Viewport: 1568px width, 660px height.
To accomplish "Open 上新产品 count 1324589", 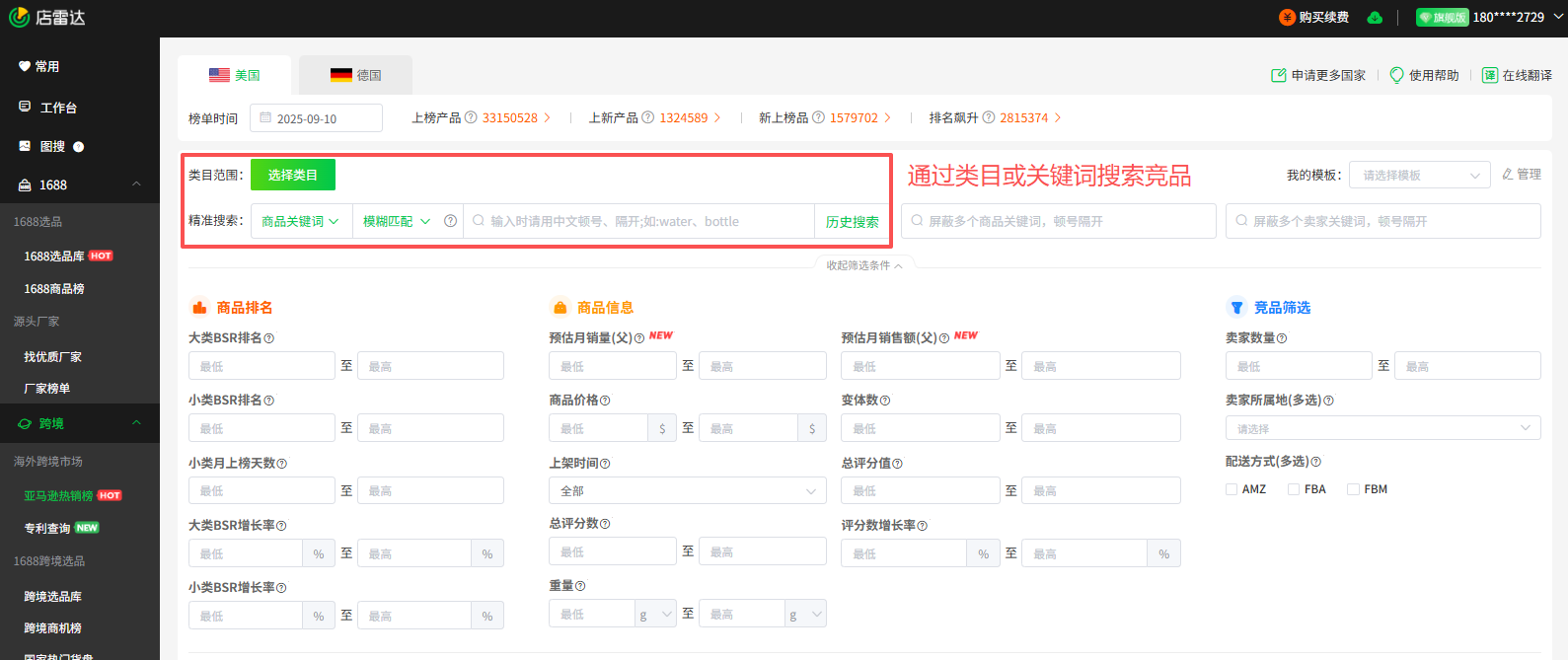I will tap(684, 117).
